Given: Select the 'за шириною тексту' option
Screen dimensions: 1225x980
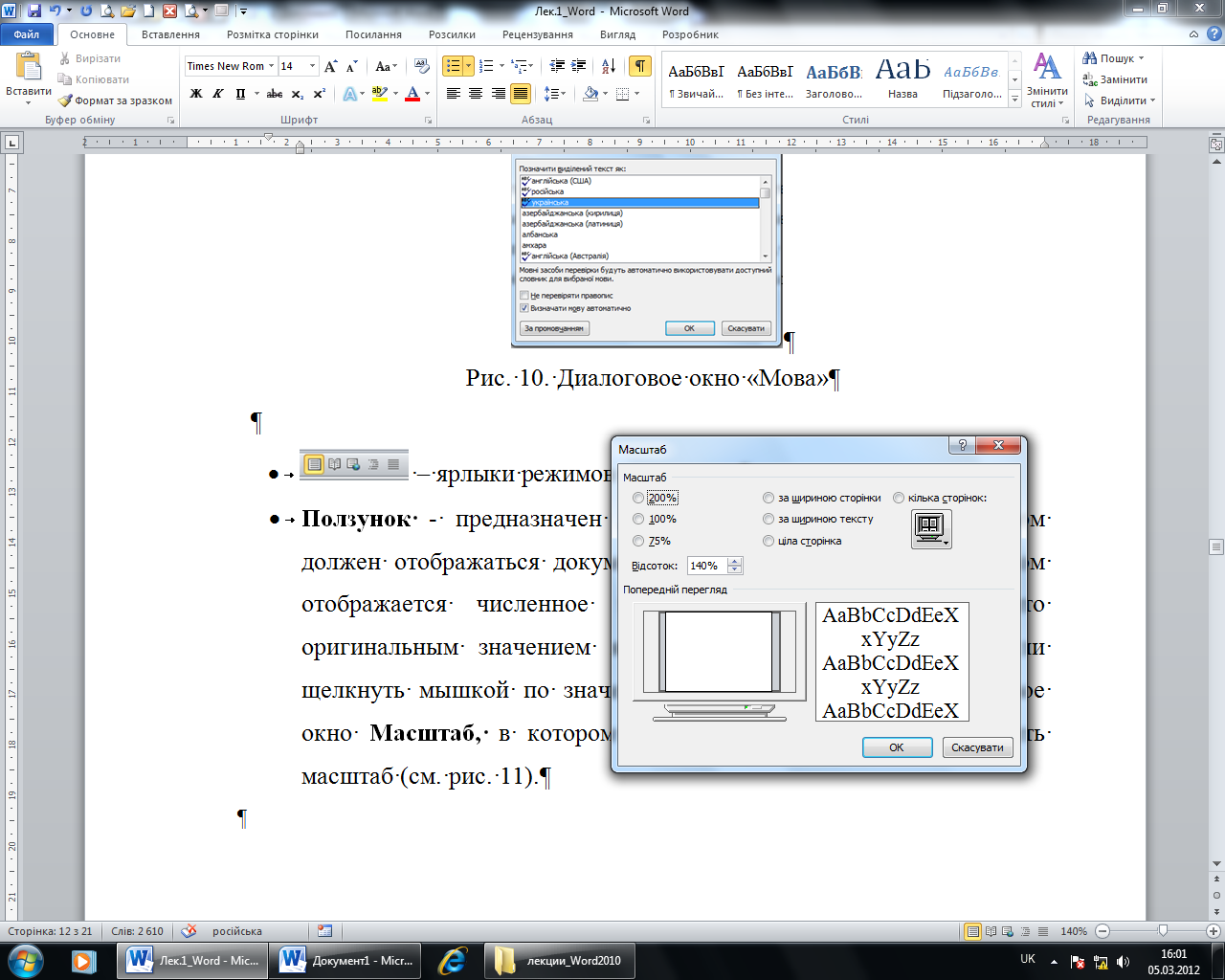Looking at the screenshot, I should click(x=768, y=519).
